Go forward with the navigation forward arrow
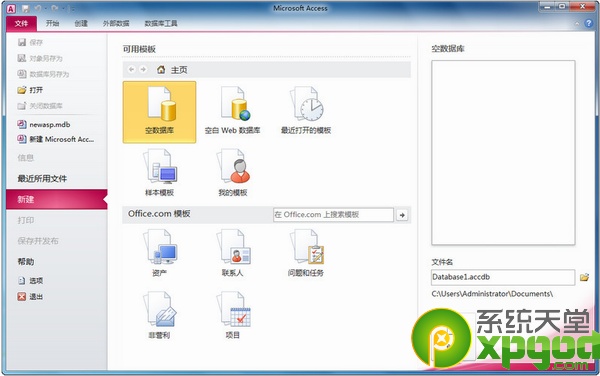Screen dimensions: 600x376 [x=143, y=70]
